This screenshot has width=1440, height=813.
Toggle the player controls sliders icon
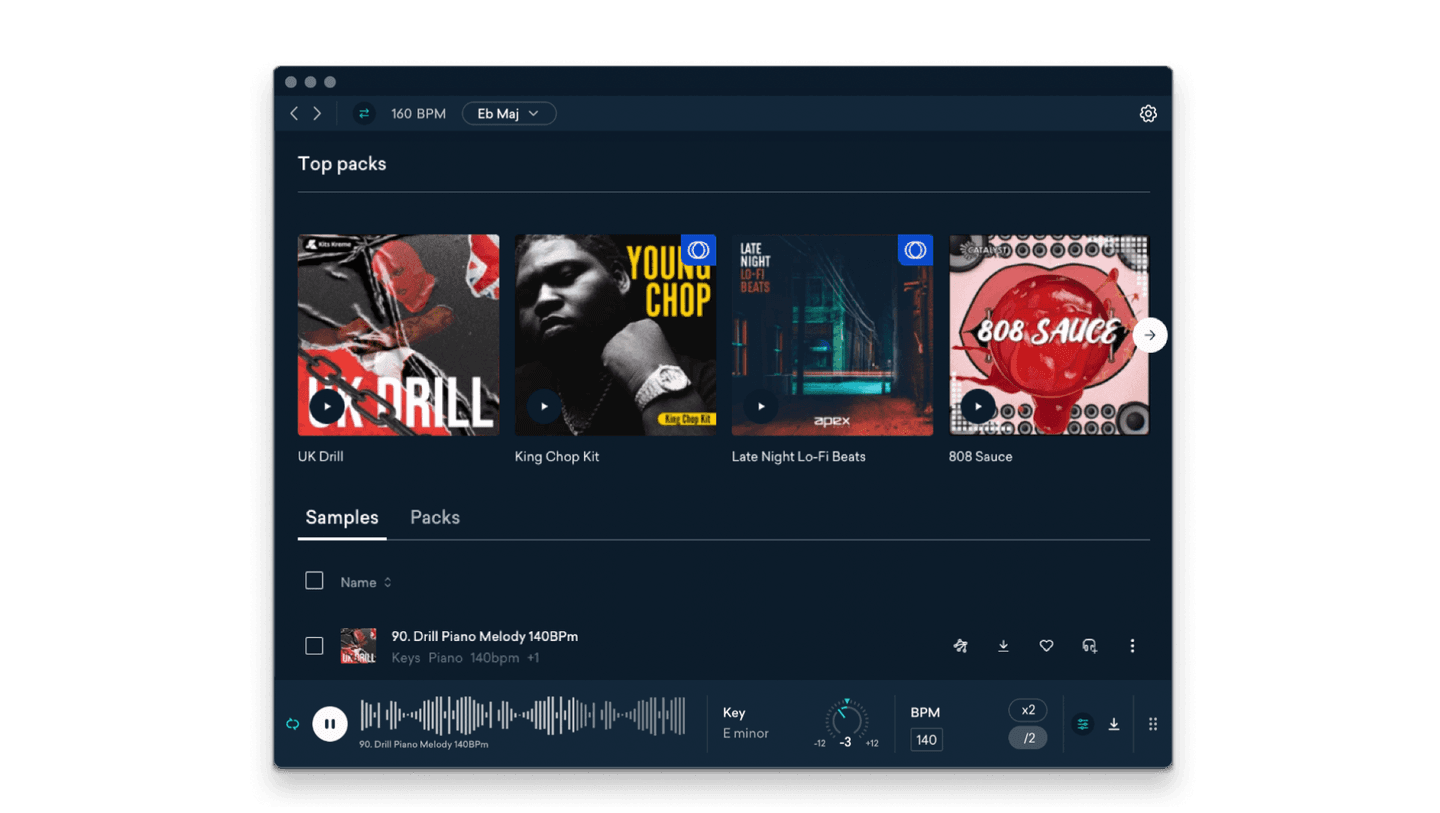click(x=1083, y=724)
